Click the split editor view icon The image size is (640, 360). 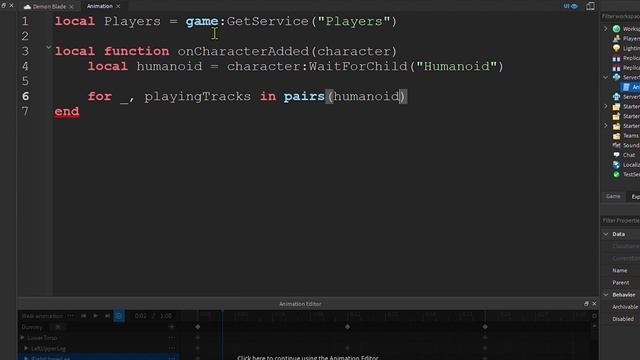[x=590, y=6]
